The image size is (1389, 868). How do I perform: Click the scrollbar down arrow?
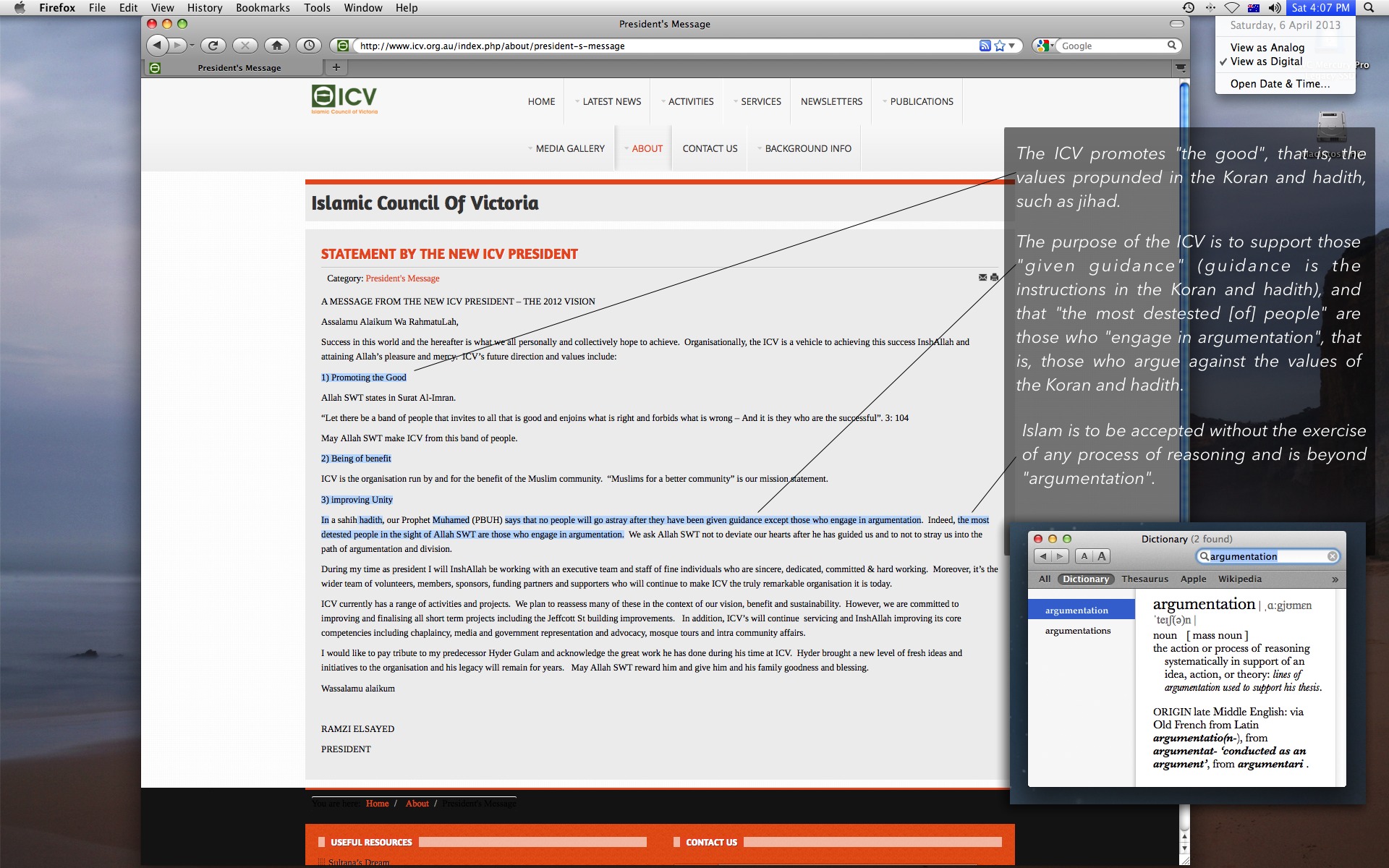pos(1184,848)
